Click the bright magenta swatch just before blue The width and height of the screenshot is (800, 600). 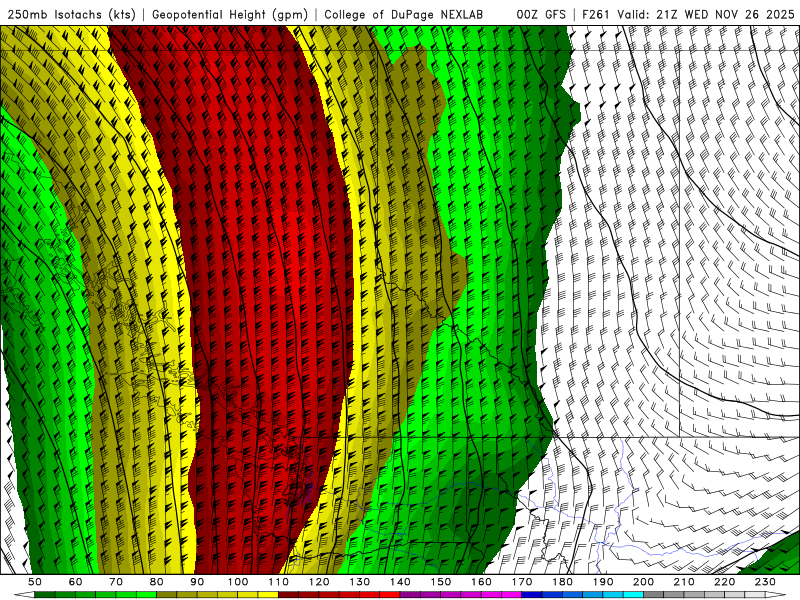tap(512, 595)
